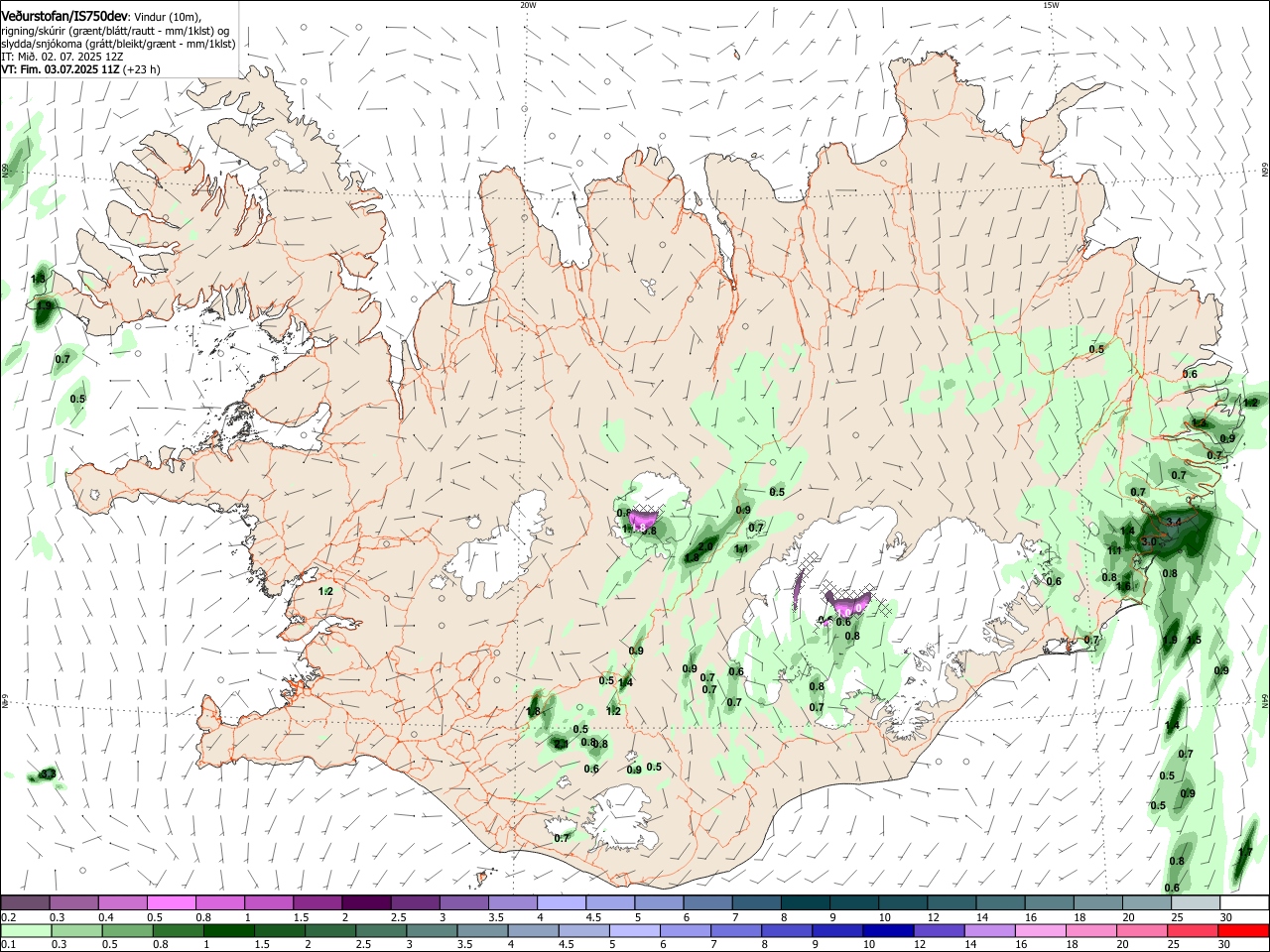Pick the darkest purple 2 swatch in upper legend
1270x952 pixels.
pos(365,902)
